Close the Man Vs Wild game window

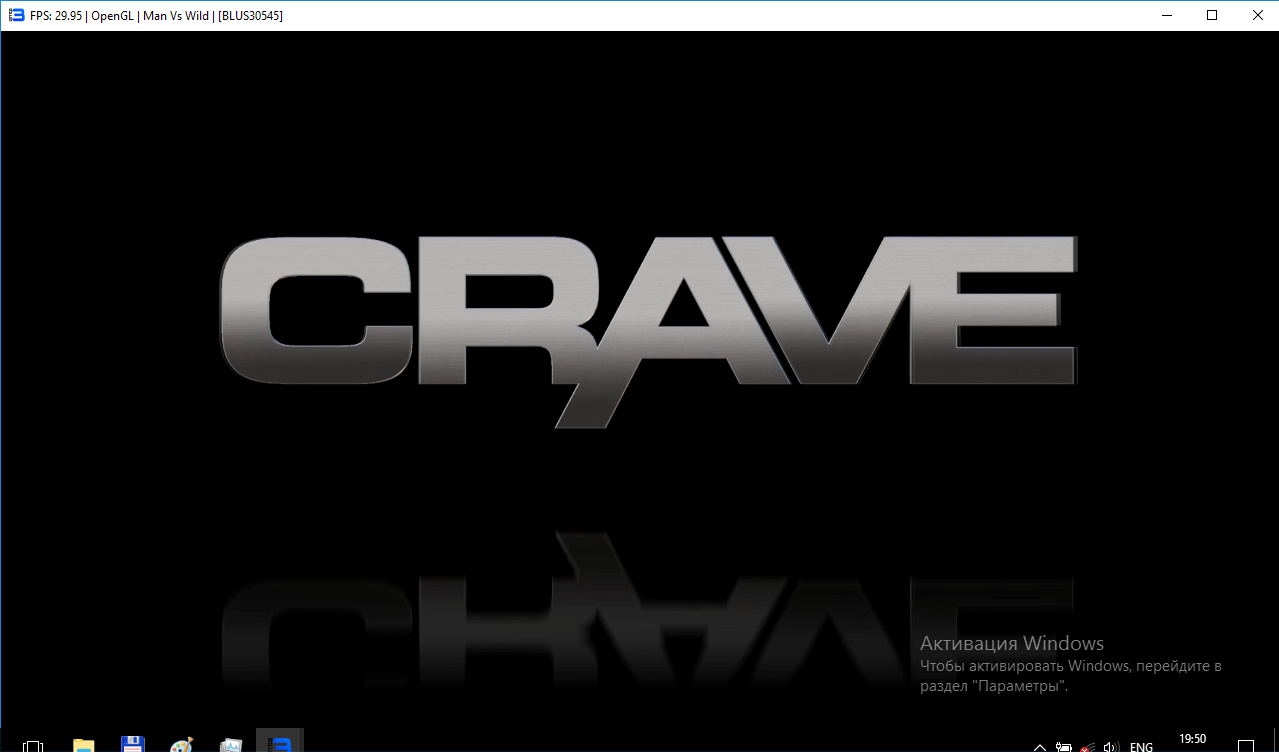1257,15
